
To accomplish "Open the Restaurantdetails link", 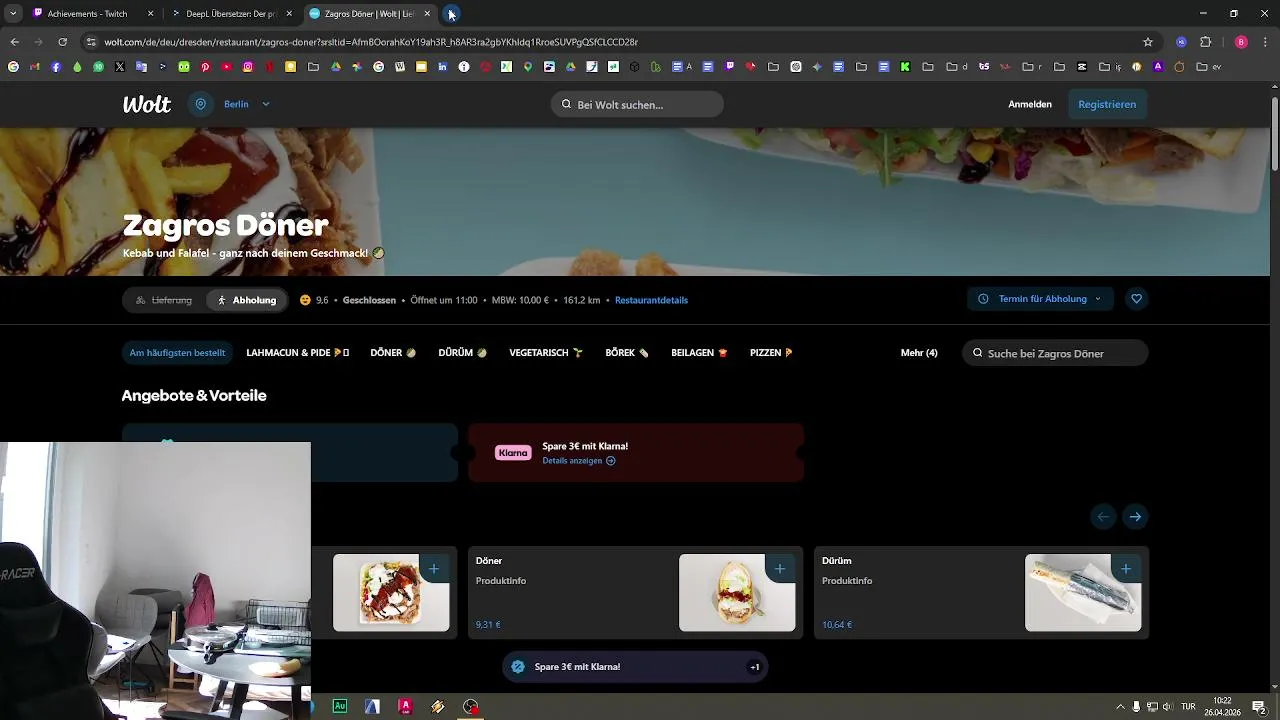I will click(651, 300).
